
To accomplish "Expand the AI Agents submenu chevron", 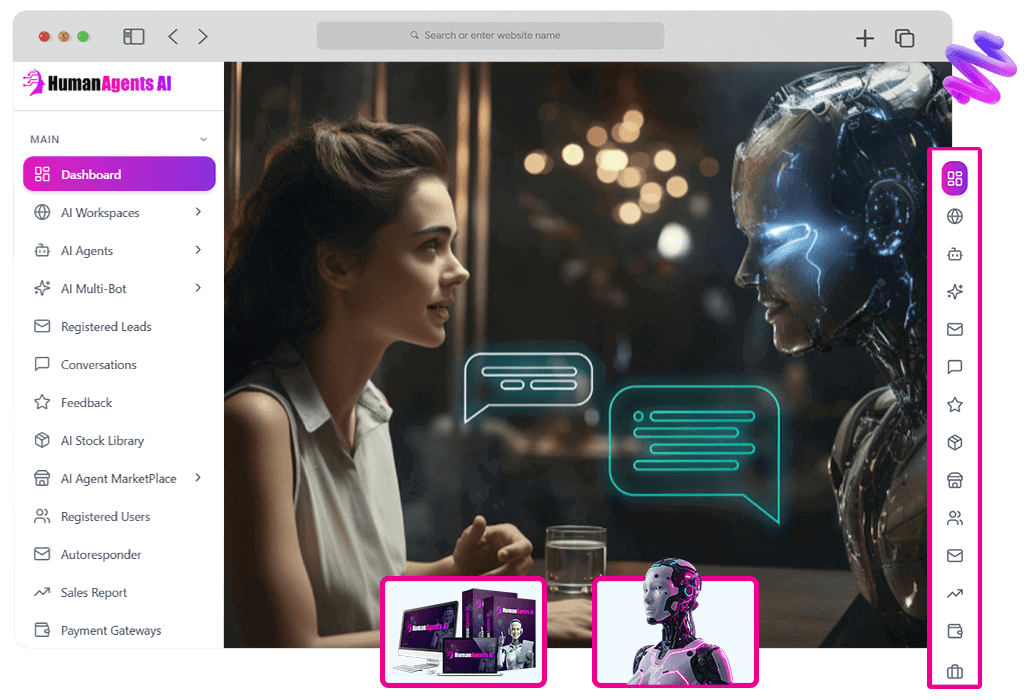I will pyautogui.click(x=198, y=250).
